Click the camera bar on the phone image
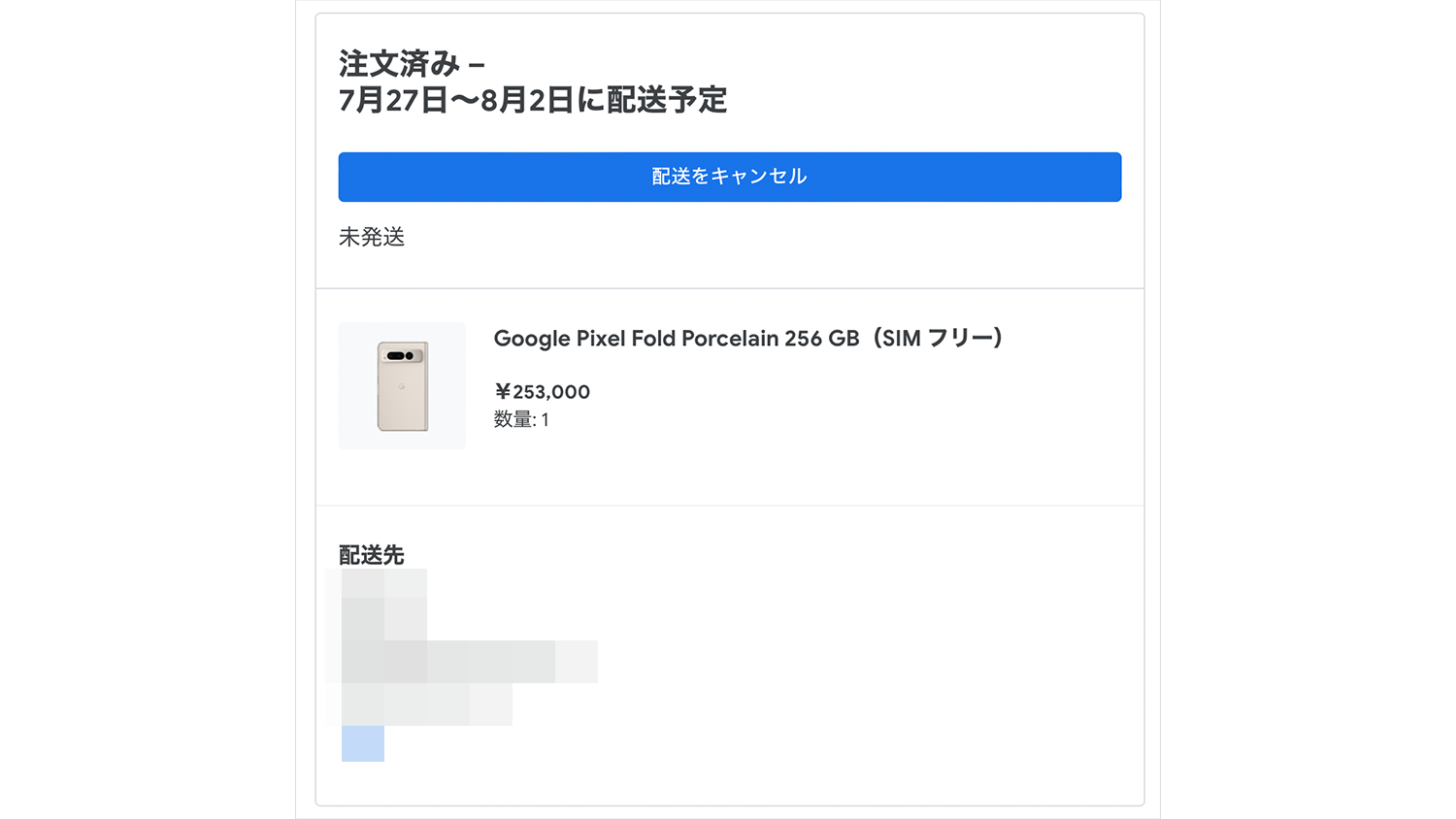Viewport: 1456px width, 819px height. (x=401, y=356)
